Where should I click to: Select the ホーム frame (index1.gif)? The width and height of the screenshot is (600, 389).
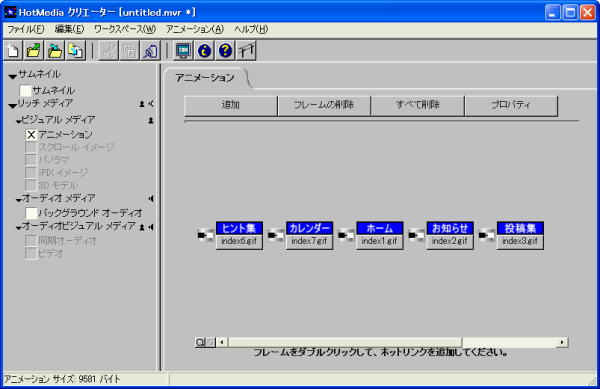(380, 235)
